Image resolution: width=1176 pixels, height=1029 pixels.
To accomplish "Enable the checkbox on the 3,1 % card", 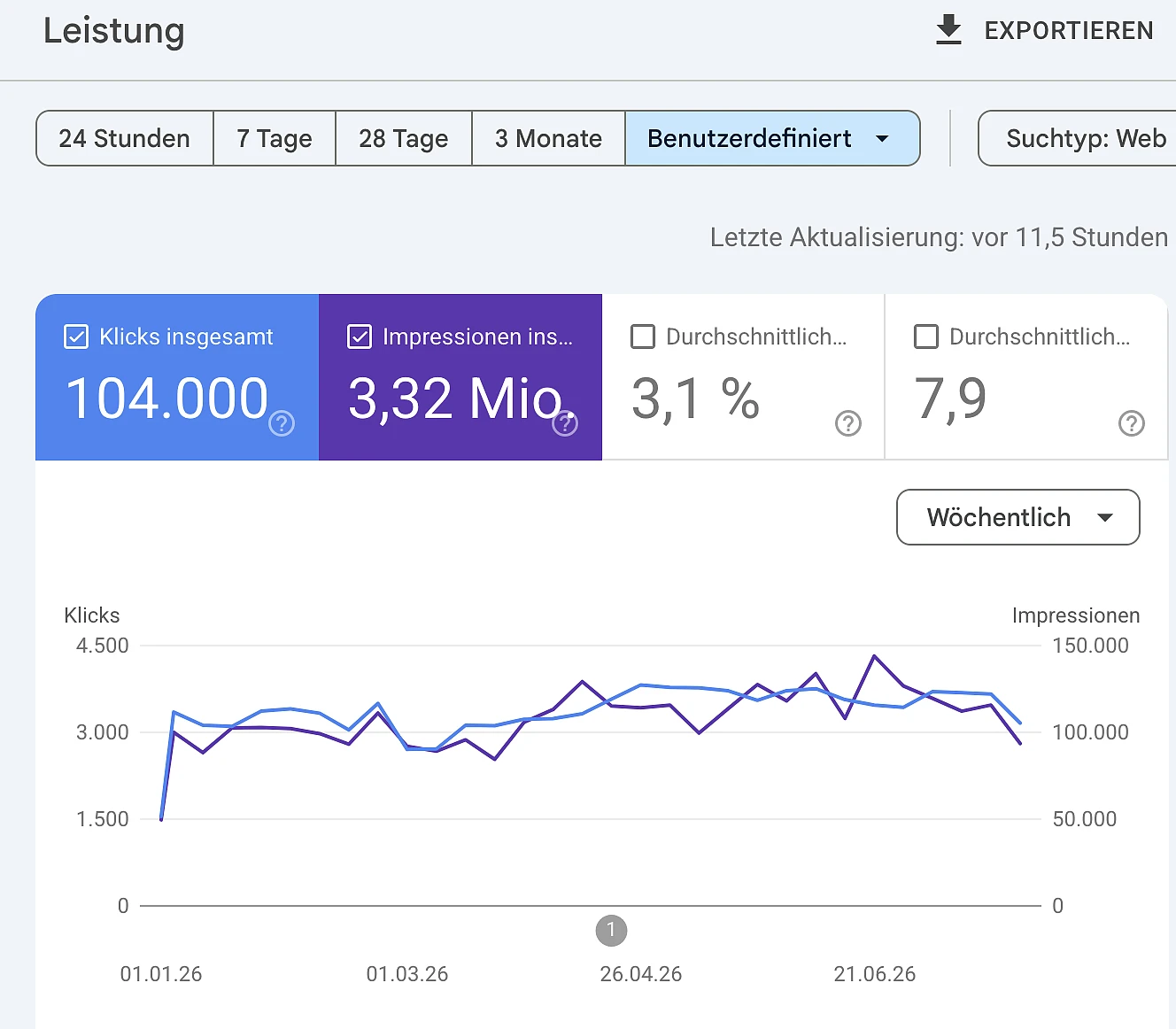I will (643, 337).
